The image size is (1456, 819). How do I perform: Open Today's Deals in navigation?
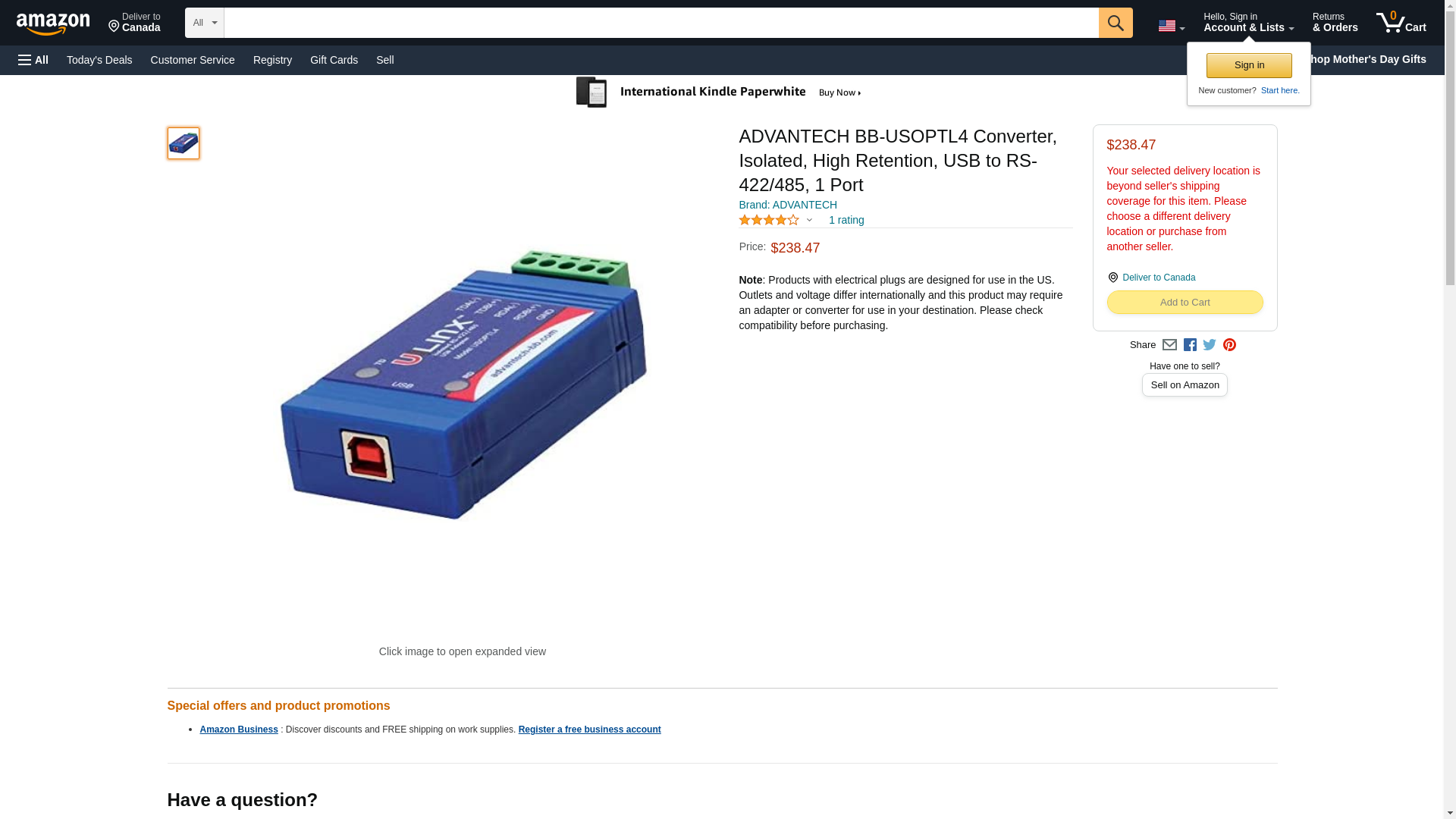click(99, 60)
